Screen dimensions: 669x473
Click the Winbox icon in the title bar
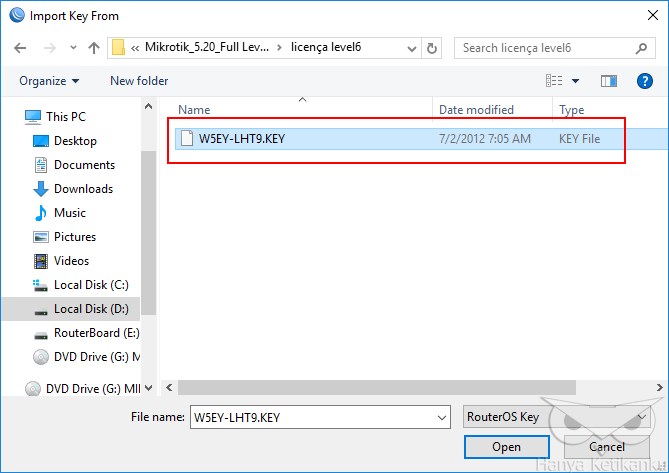17,15
